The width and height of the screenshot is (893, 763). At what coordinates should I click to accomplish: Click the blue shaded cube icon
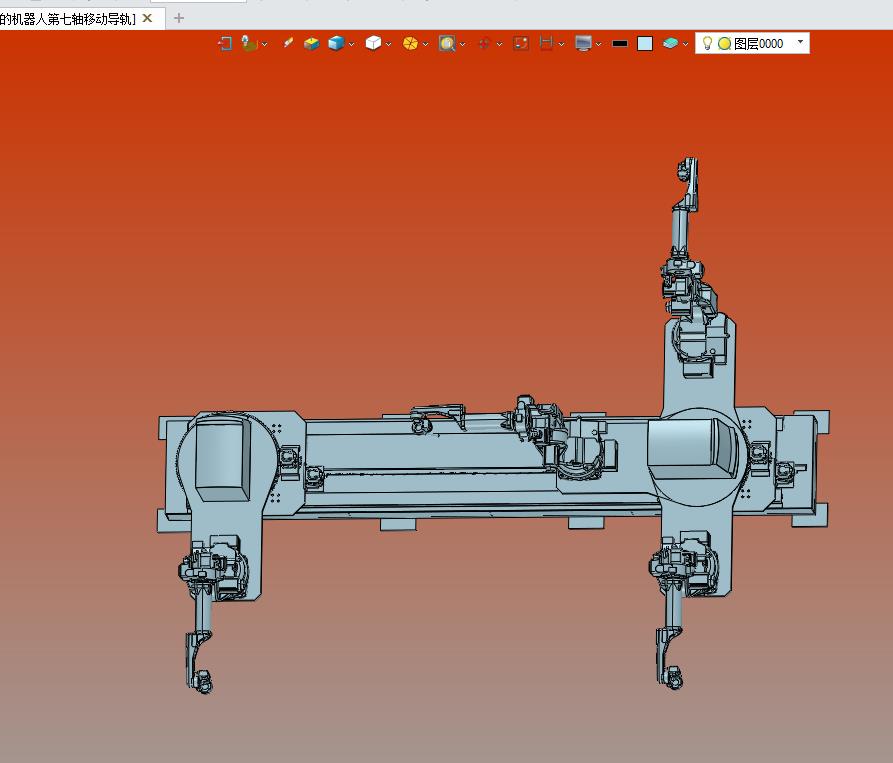point(336,43)
